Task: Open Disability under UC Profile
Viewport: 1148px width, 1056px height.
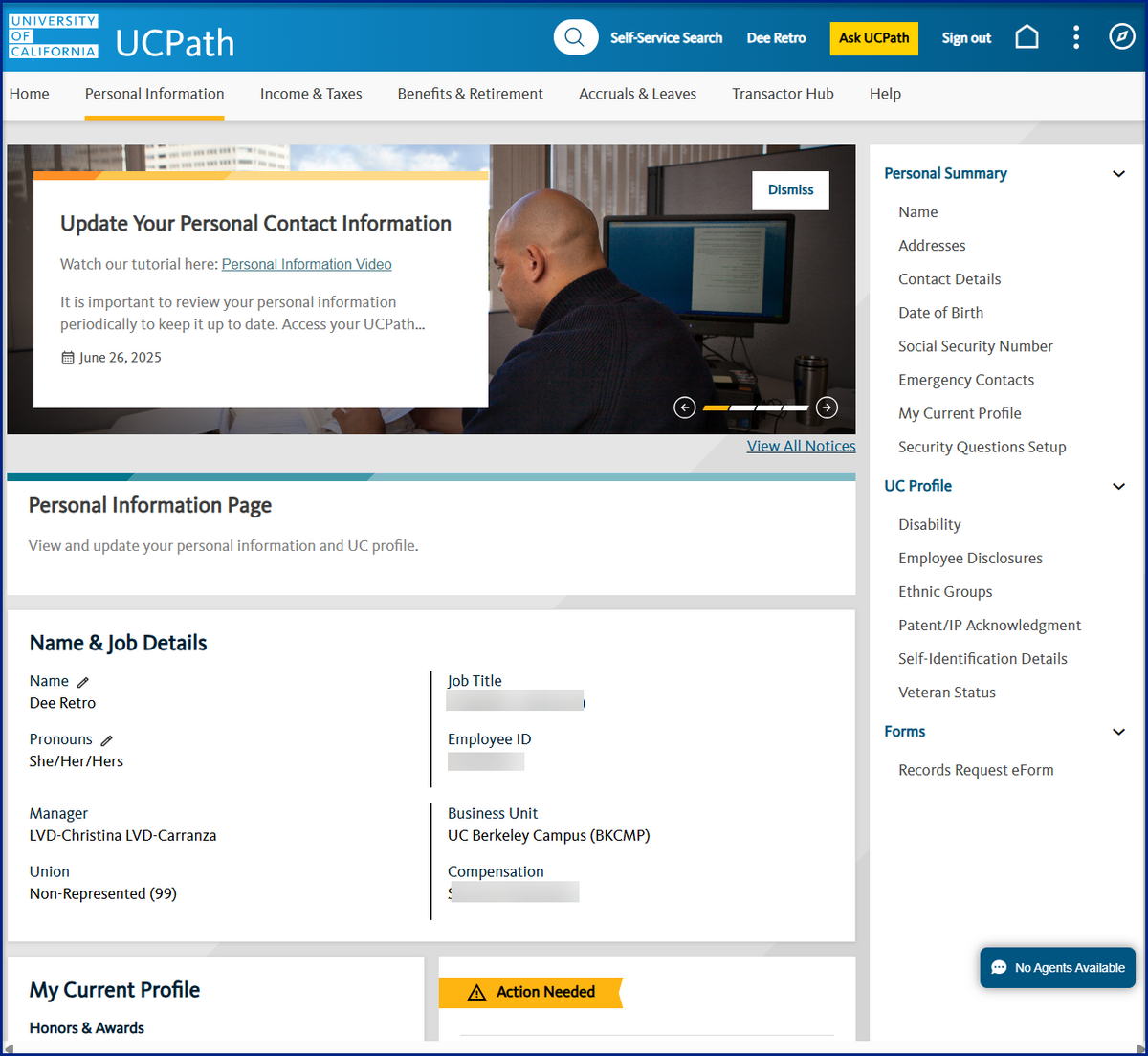Action: pyautogui.click(x=930, y=525)
